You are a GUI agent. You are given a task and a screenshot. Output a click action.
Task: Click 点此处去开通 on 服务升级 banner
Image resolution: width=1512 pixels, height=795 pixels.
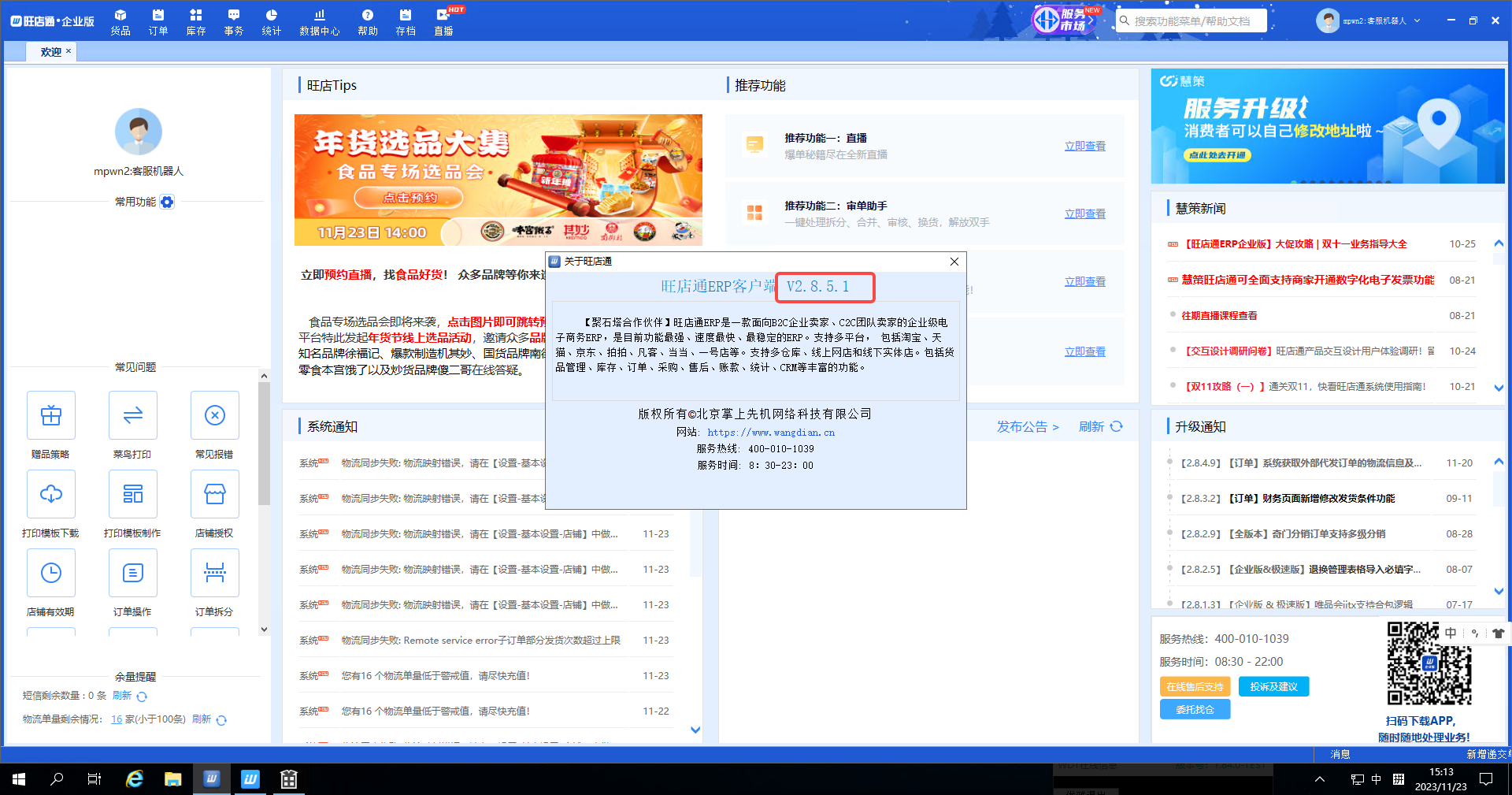pos(1217,155)
